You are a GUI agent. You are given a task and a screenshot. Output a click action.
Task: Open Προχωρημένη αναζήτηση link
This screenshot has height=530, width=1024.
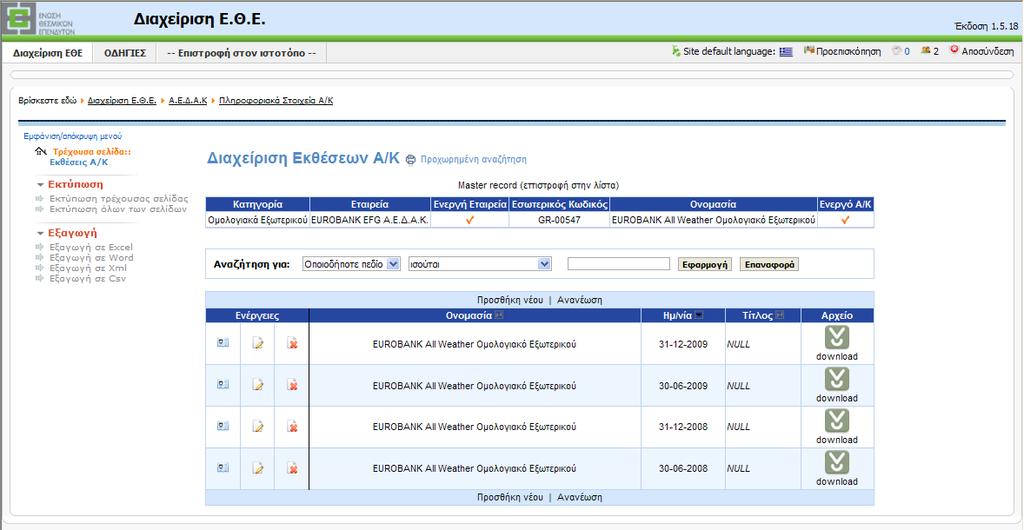click(473, 159)
